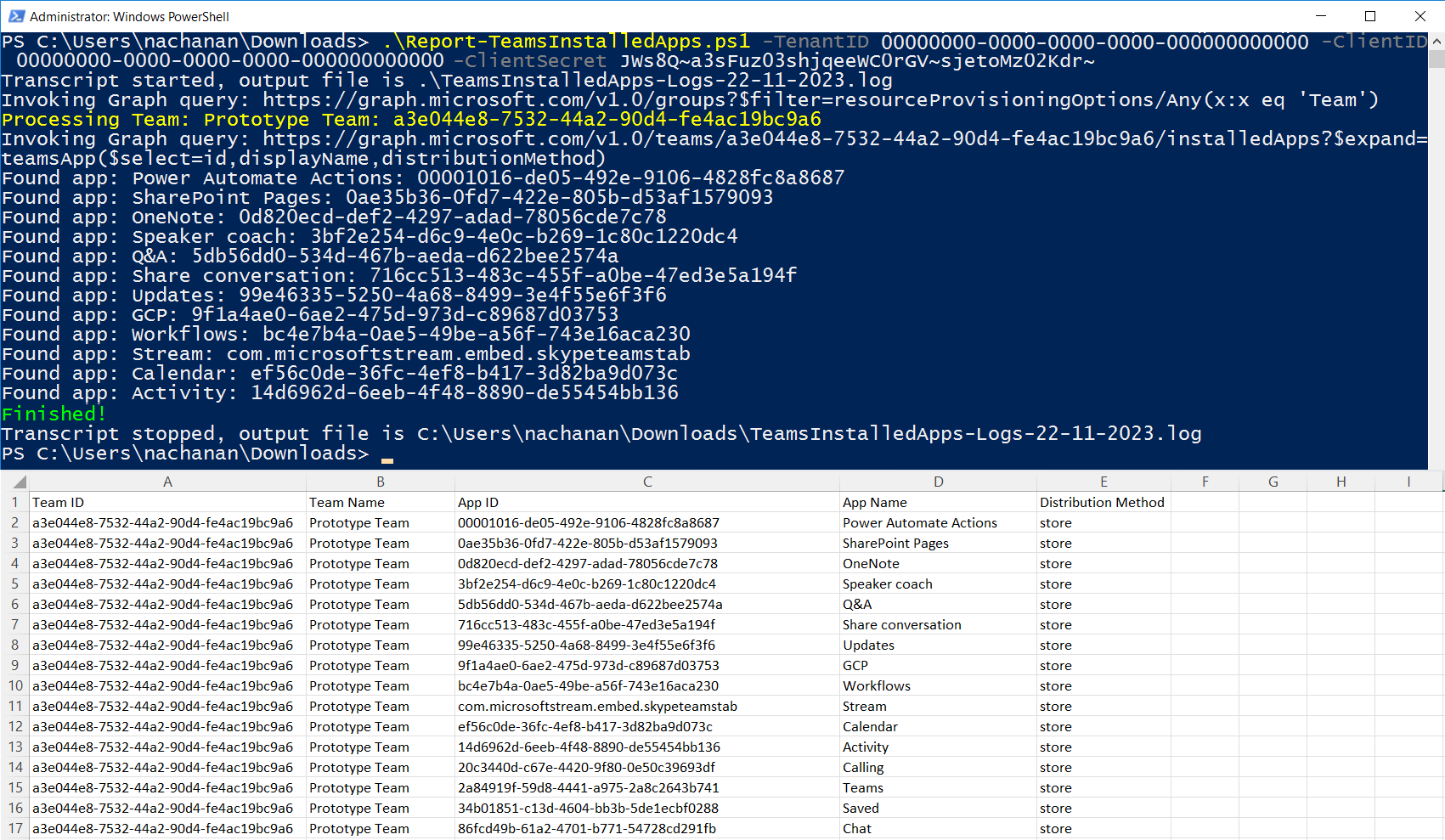Select column E header

1104,482
